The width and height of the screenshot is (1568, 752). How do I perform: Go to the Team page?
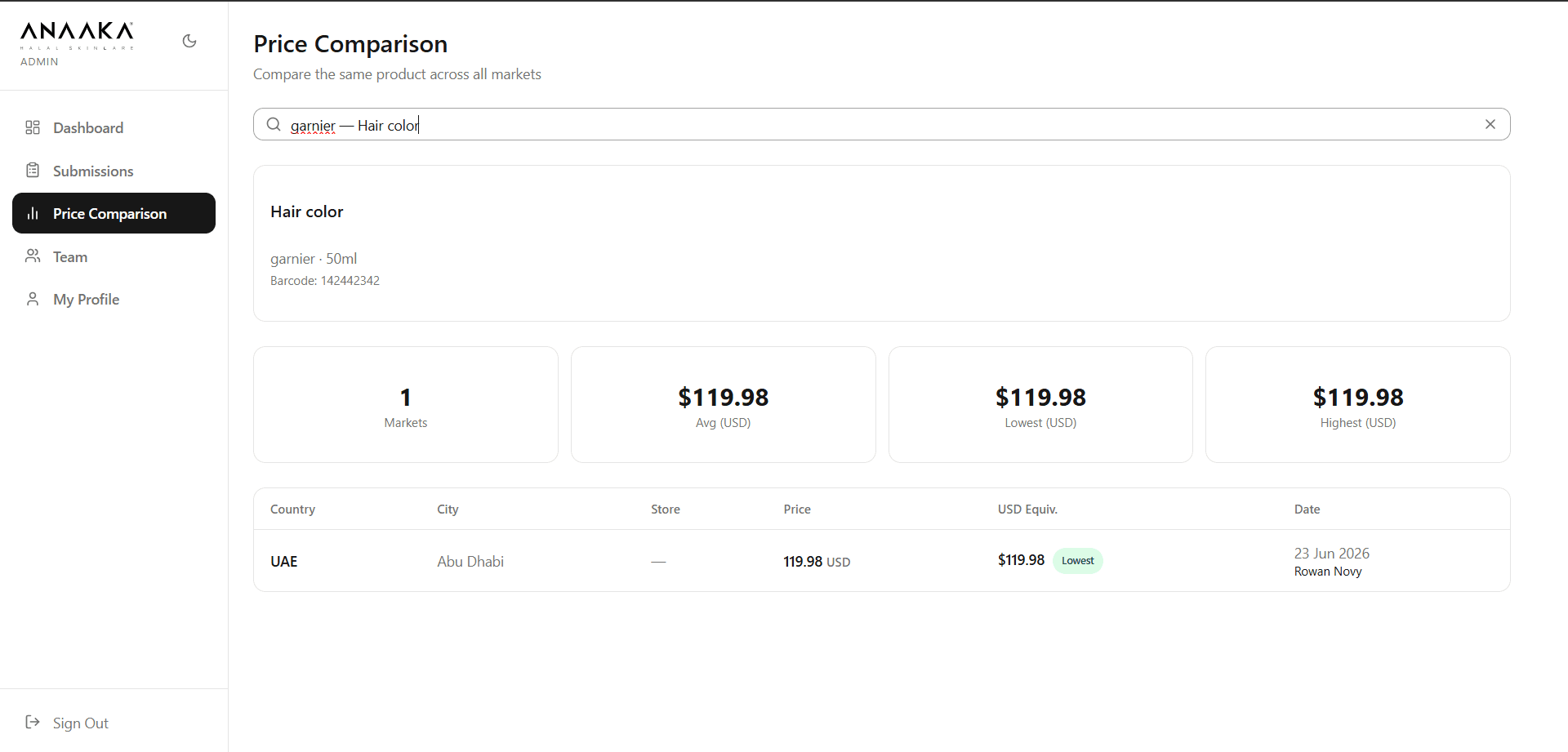point(114,256)
